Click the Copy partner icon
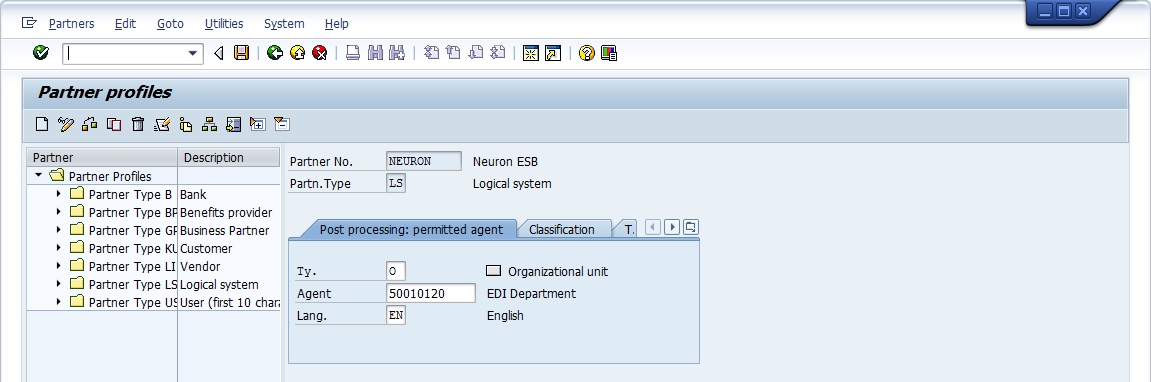1151x382 pixels. (x=114, y=124)
